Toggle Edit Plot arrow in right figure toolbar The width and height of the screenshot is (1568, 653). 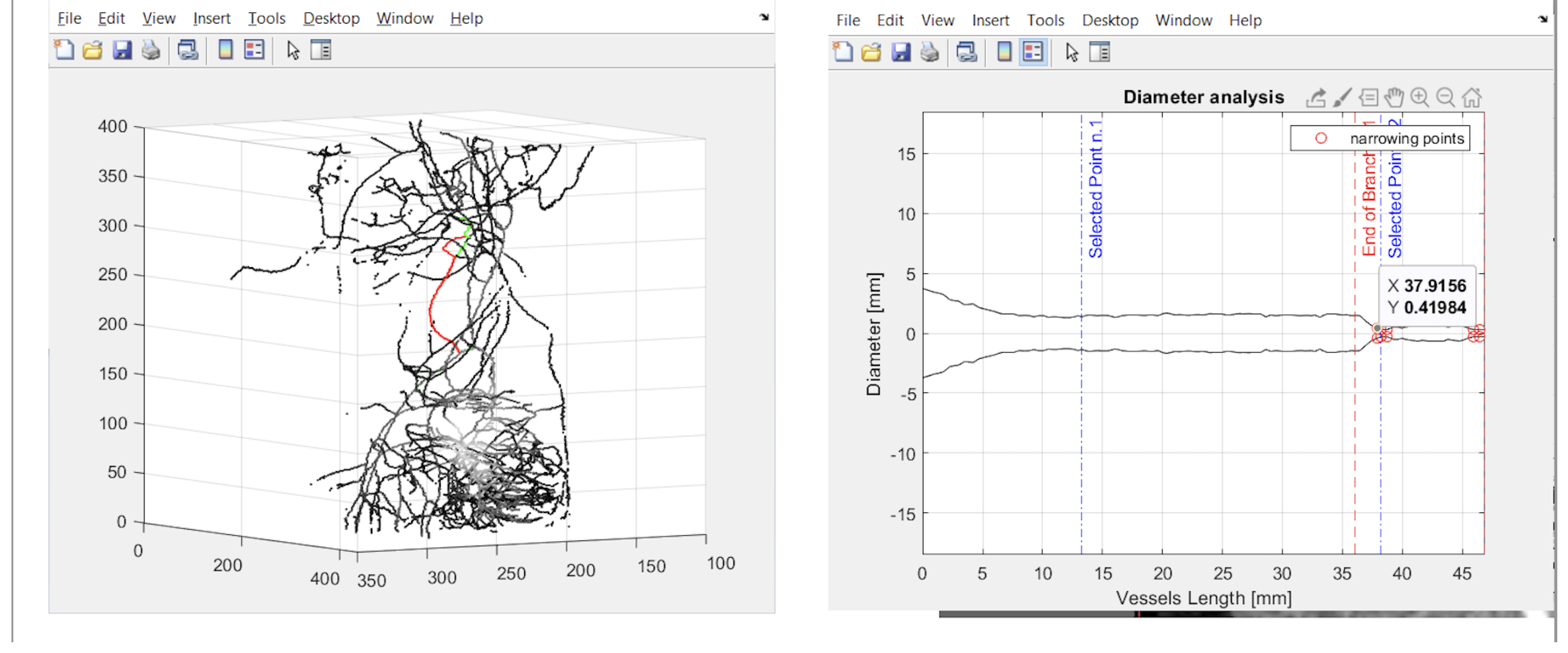click(x=1072, y=52)
